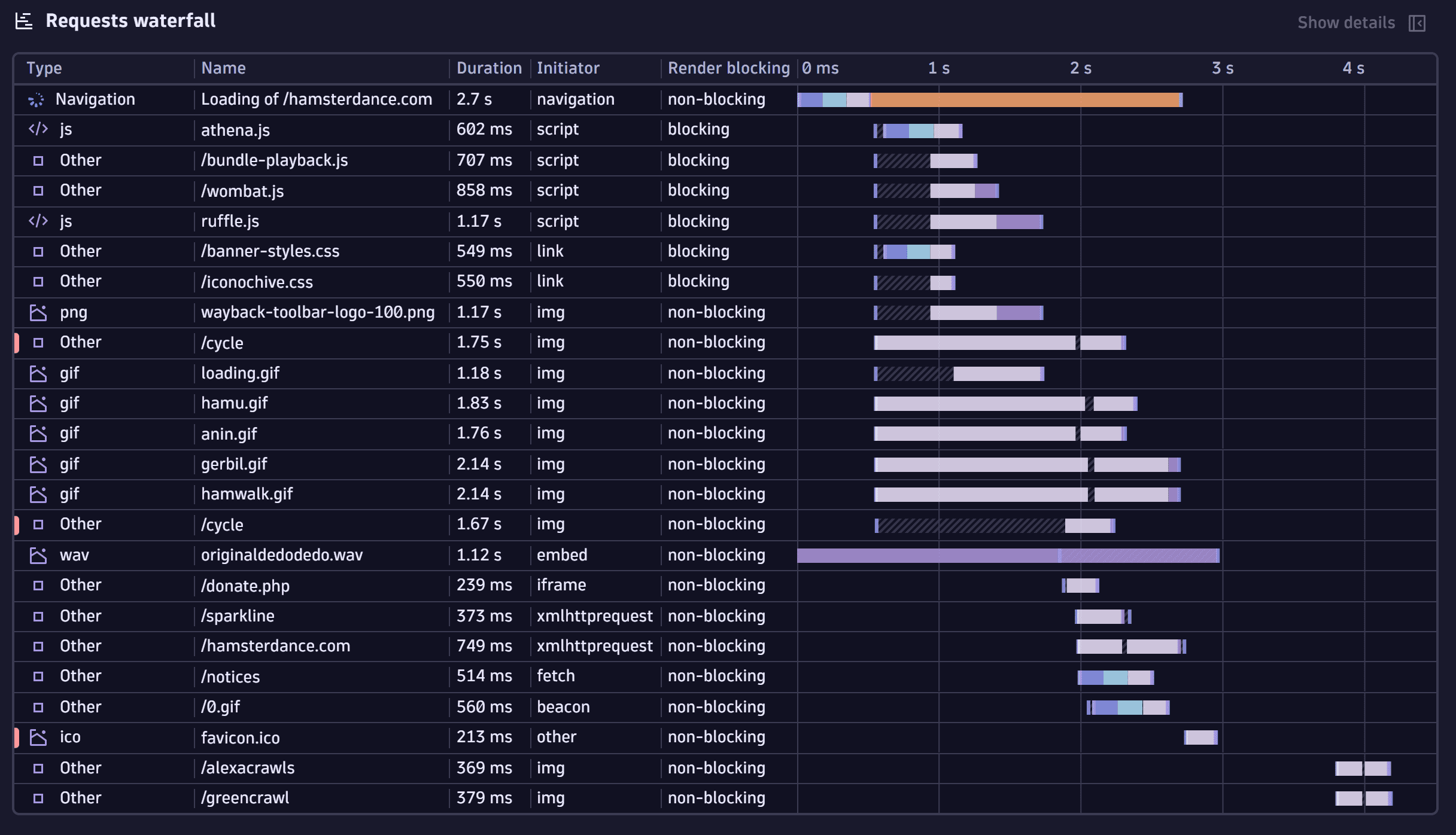Click orange navigation timing bar
The width and height of the screenshot is (1456, 835).
pos(1025,100)
